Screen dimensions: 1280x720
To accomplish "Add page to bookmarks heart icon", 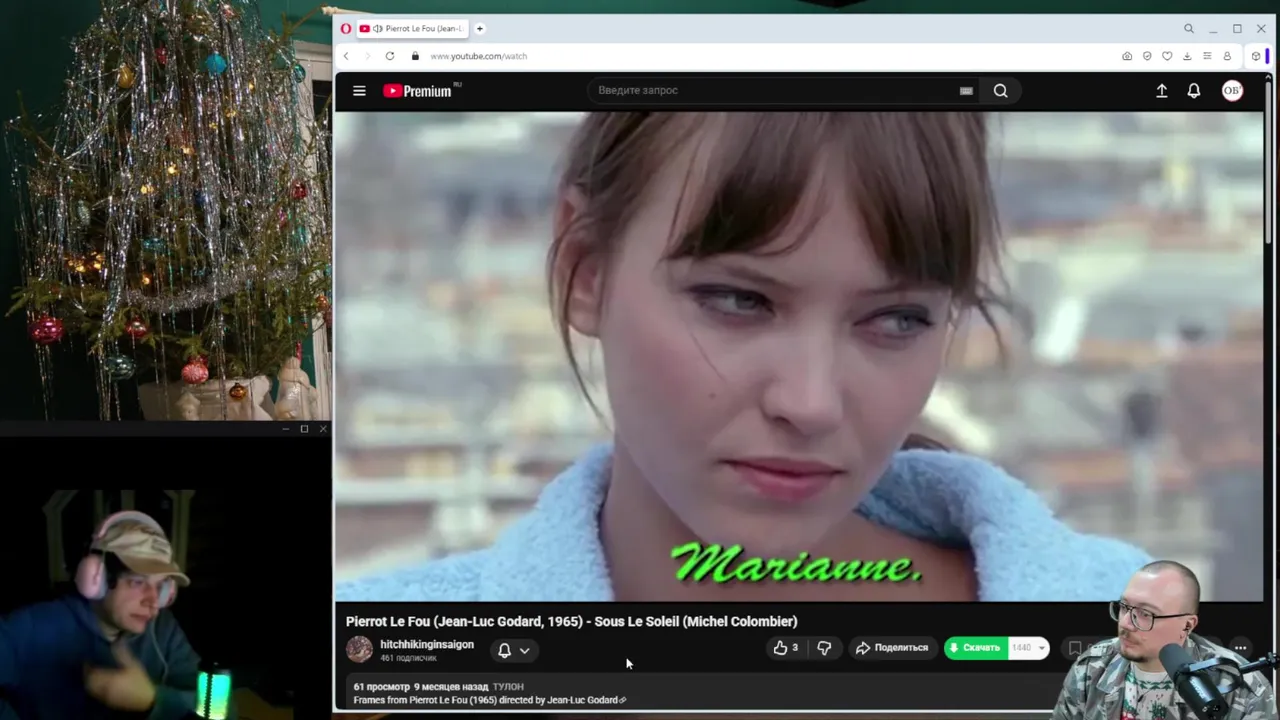I will point(1167,56).
